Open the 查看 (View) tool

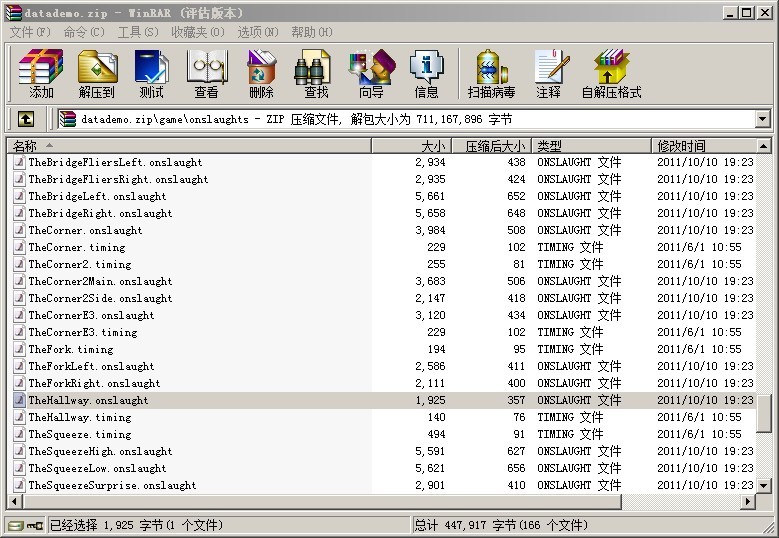tap(207, 74)
